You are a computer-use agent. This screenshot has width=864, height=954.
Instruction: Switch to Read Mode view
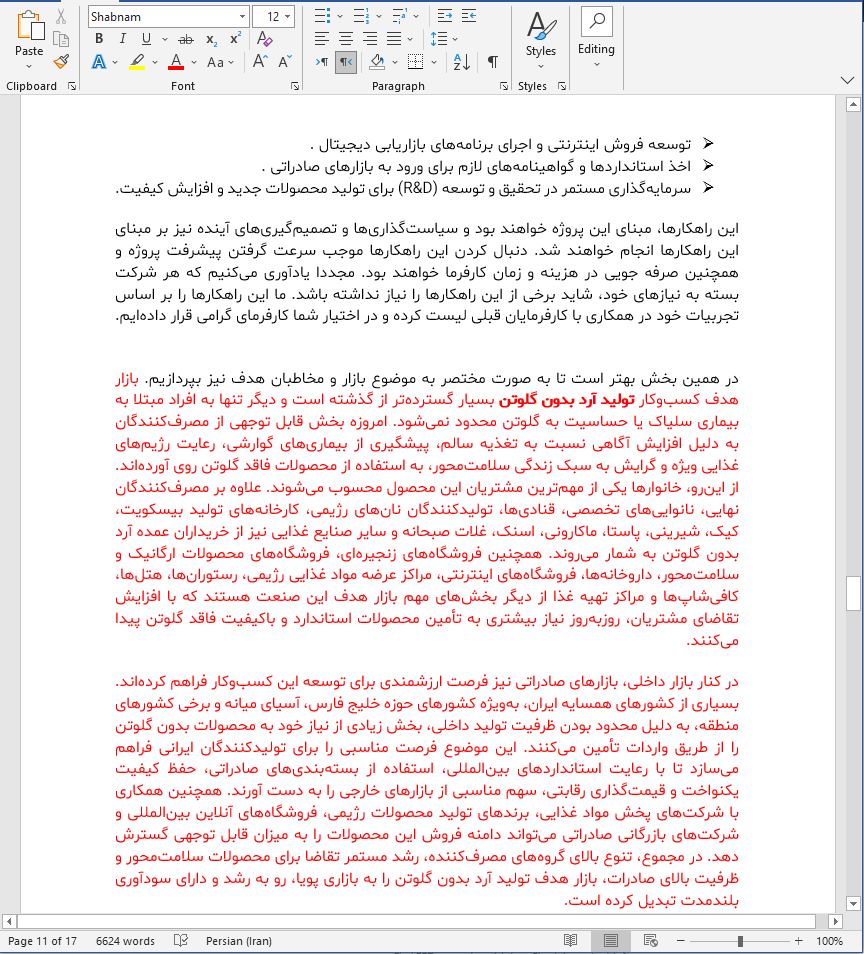click(x=570, y=941)
